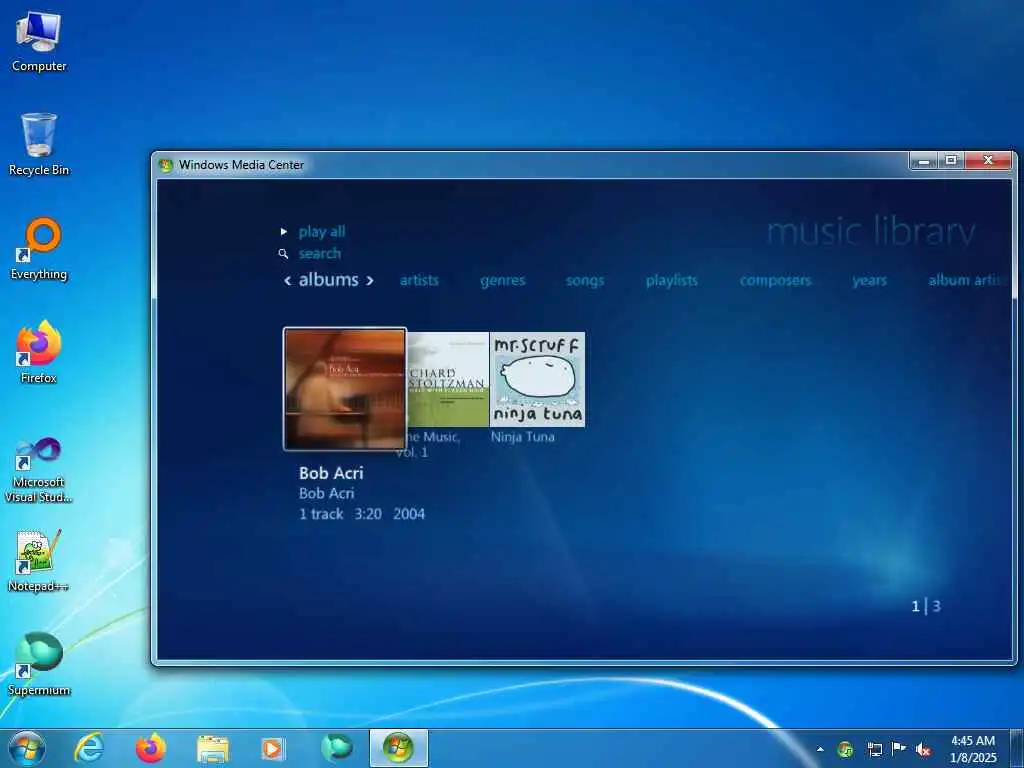Click the play triangle icon beside play all

click(x=283, y=231)
